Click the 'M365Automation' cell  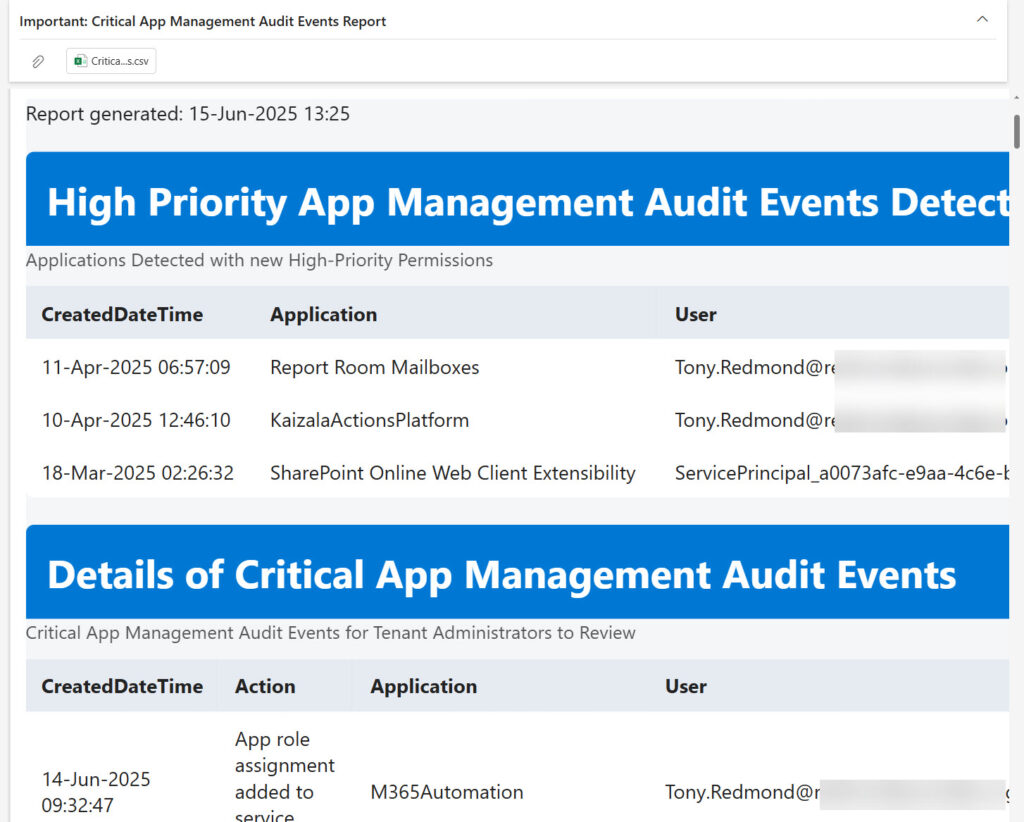(447, 792)
